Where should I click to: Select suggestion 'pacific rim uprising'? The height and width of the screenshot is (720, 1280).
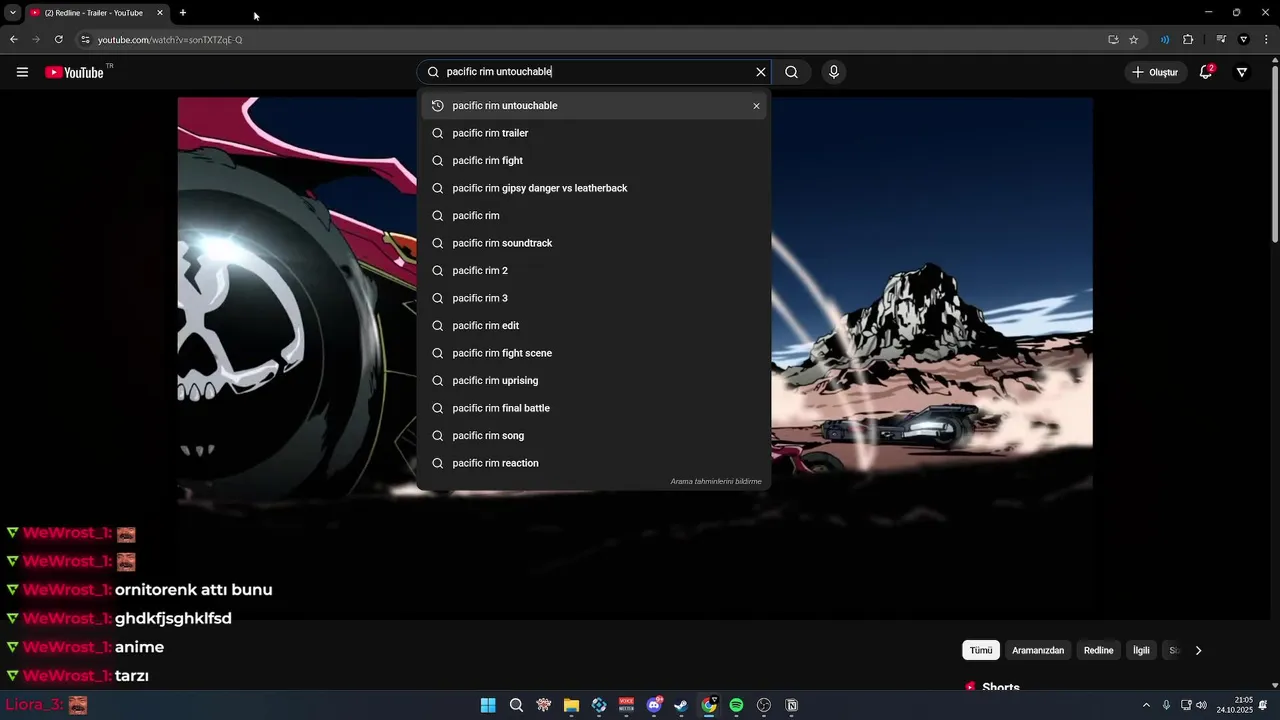(x=594, y=381)
